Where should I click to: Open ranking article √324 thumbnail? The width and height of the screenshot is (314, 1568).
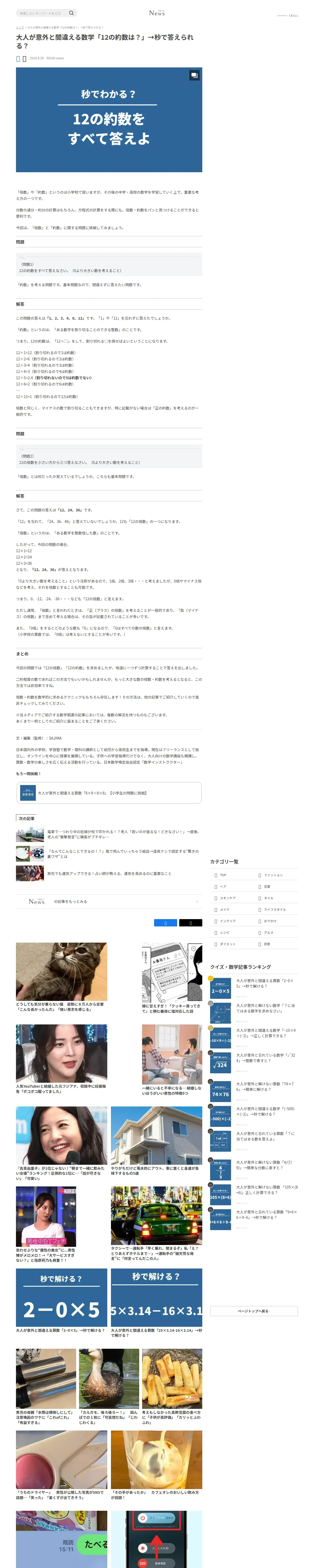(221, 1063)
